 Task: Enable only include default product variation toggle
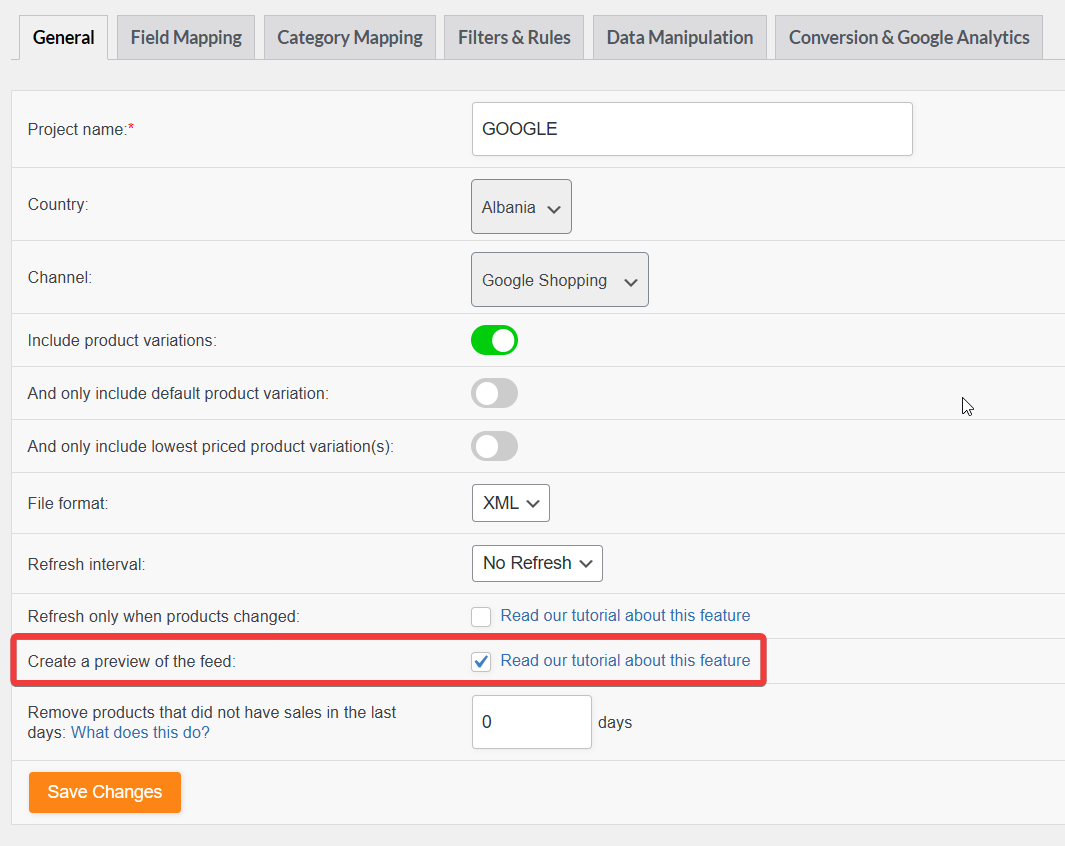[x=494, y=393]
